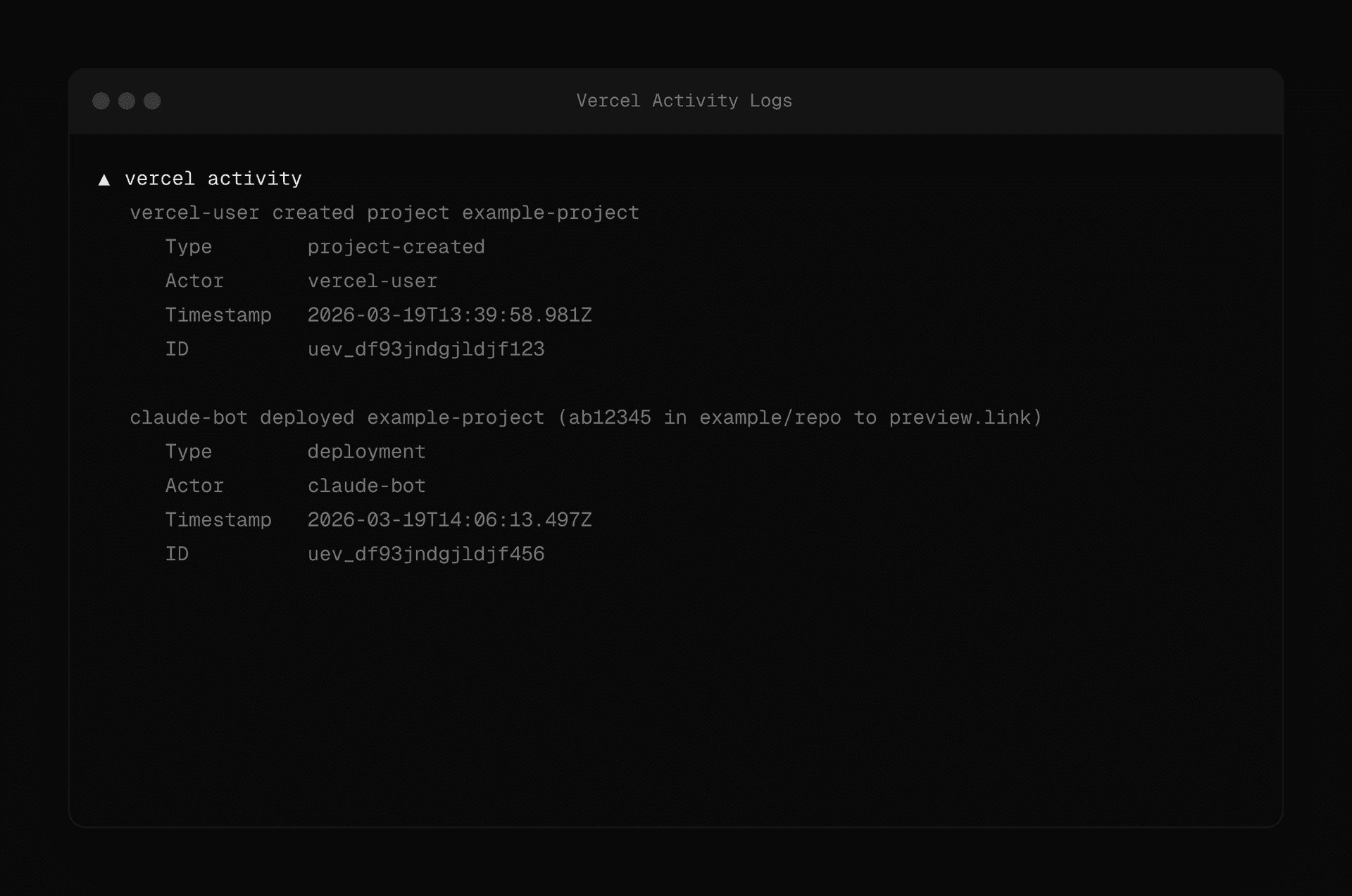The image size is (1352, 896).
Task: Click the preview.link text
Action: coord(959,417)
